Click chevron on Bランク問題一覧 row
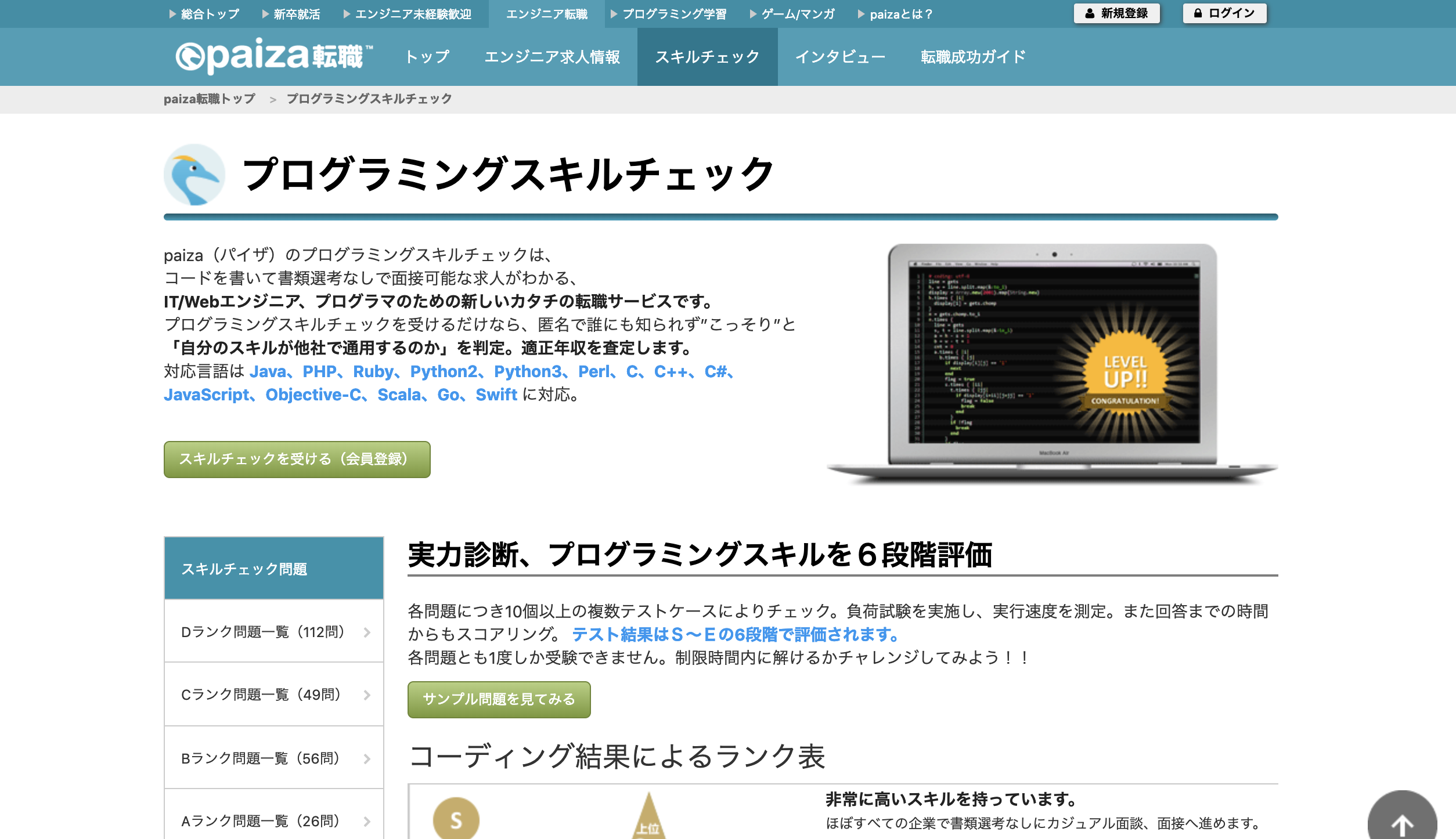 coord(367,759)
